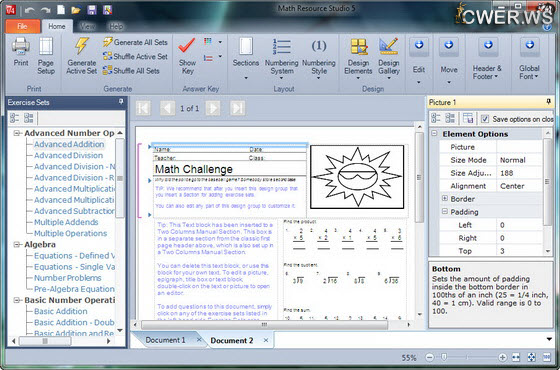Click Generate All Sets

[x=135, y=42]
